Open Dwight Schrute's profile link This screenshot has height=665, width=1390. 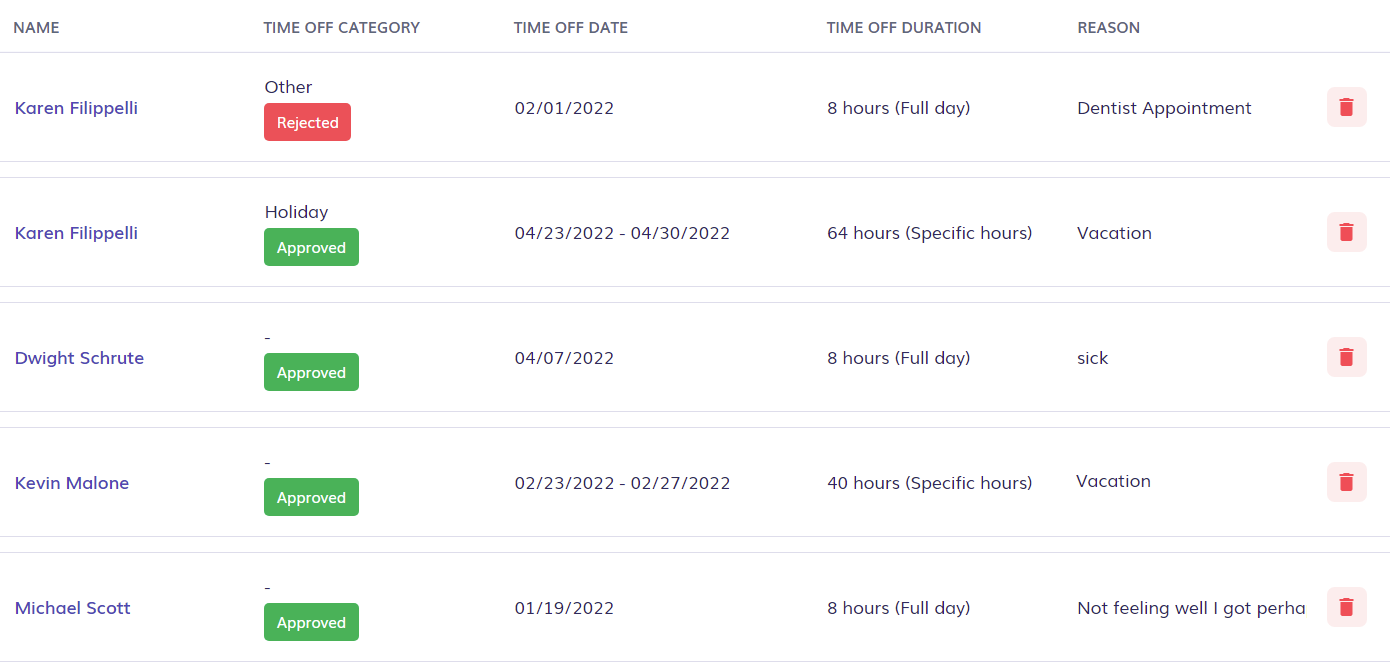click(x=79, y=358)
